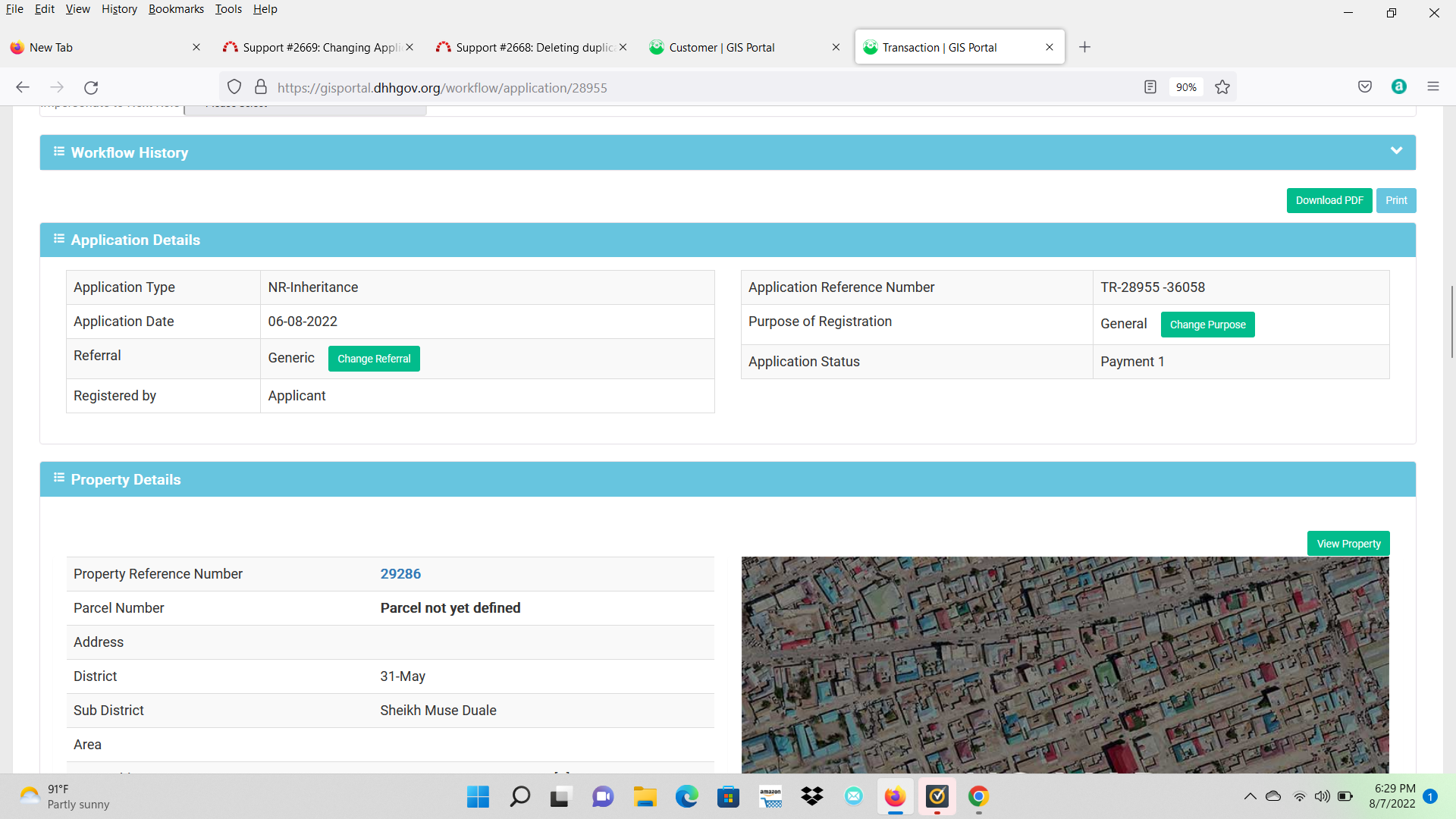Screen dimensions: 1456x819
Task: Click the Print button
Action: pyautogui.click(x=1396, y=200)
